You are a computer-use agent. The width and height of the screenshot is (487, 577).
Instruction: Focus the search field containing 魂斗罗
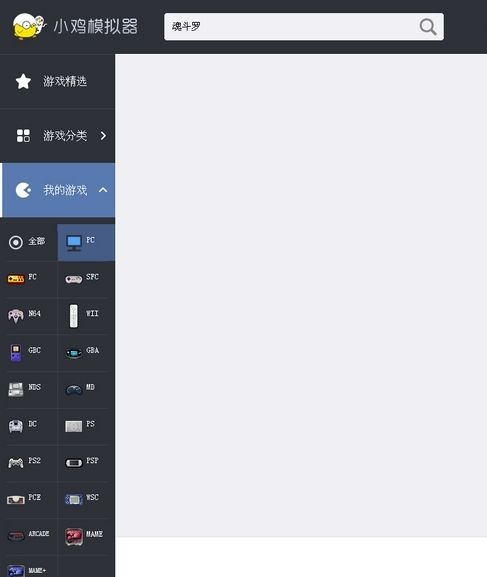click(304, 27)
